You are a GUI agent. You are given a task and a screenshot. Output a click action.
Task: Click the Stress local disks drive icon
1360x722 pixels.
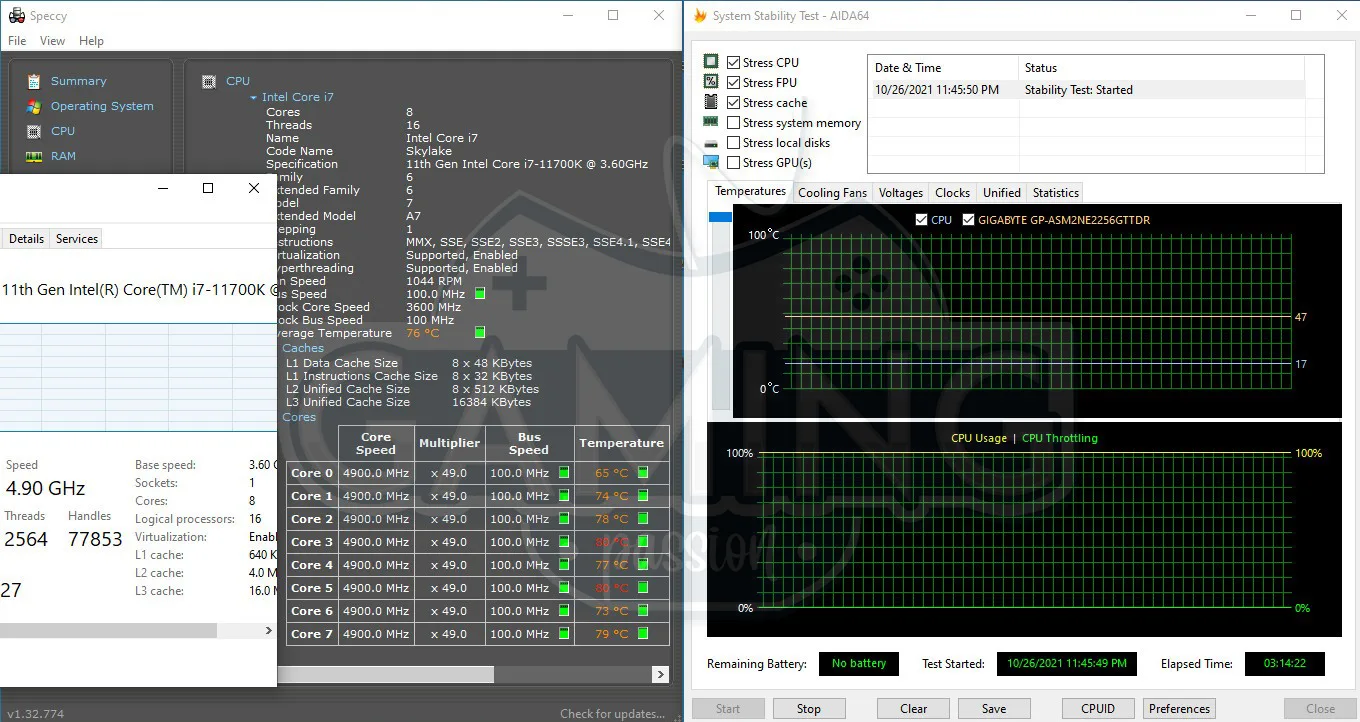[711, 143]
